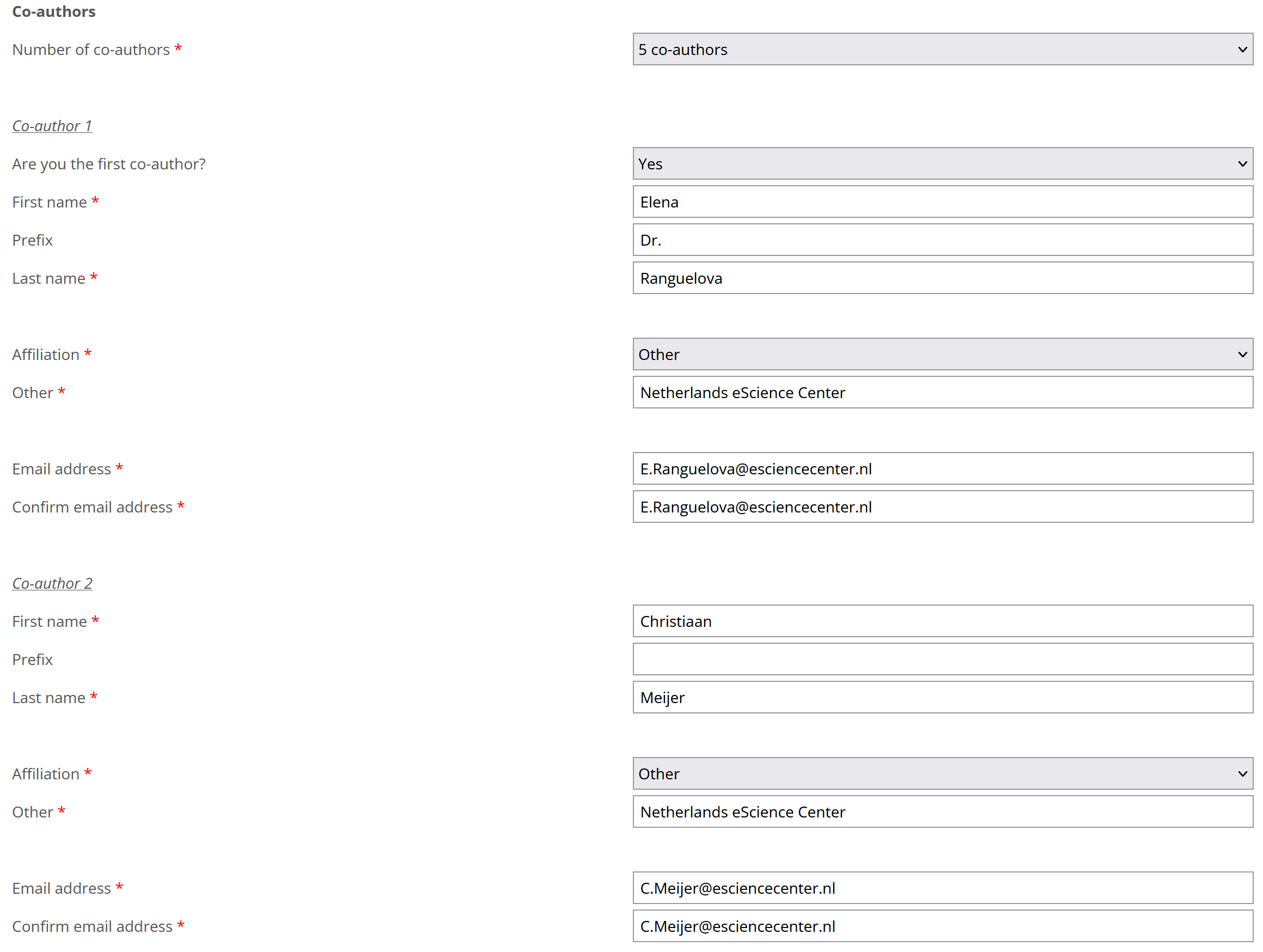Click the Last name field containing "Ranguelova"
The width and height of the screenshot is (1263, 952).
(x=942, y=278)
